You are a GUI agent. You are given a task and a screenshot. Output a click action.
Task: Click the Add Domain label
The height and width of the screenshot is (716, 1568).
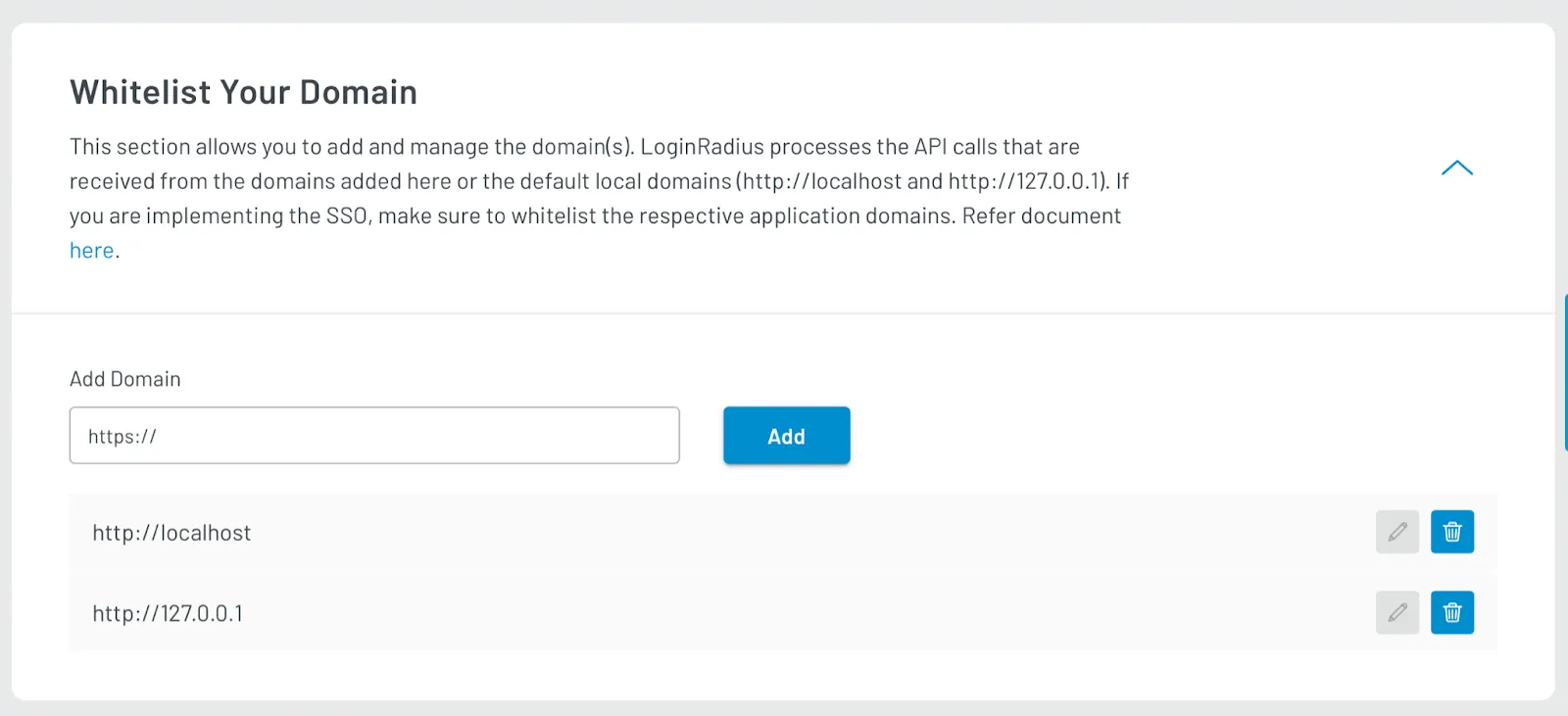tap(124, 379)
